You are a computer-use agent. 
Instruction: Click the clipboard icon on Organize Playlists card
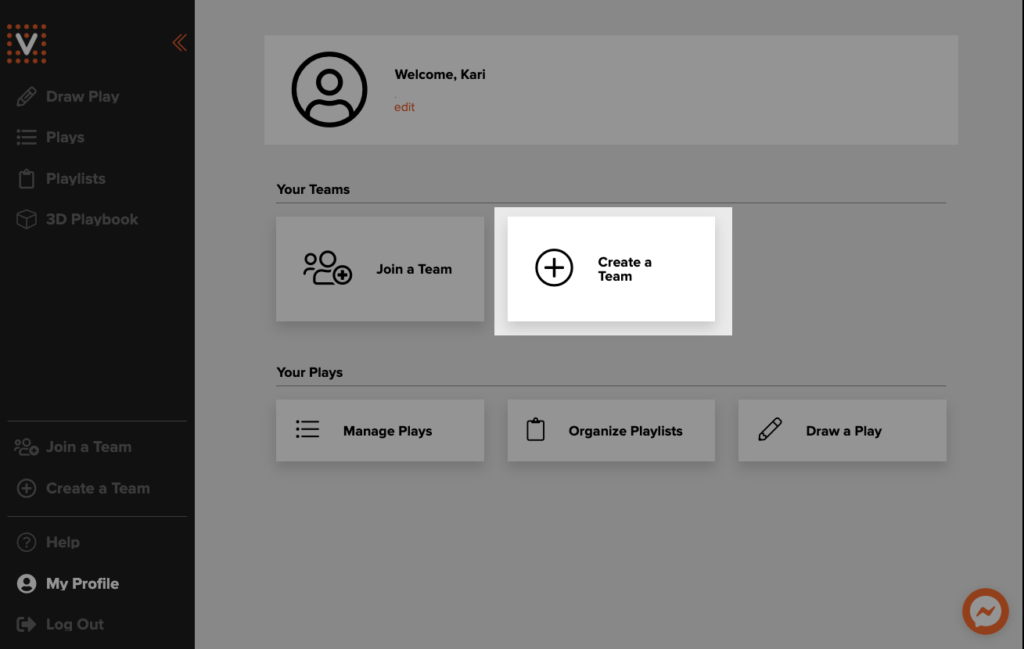click(536, 429)
